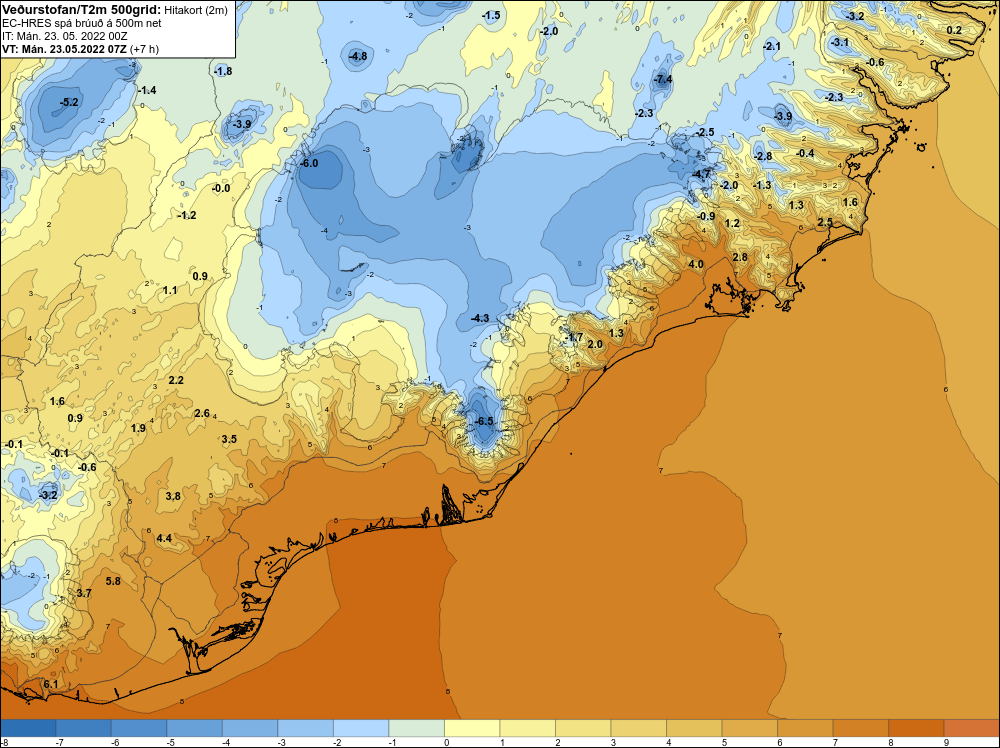Click legend swatch between -8 and -7

click(28, 728)
